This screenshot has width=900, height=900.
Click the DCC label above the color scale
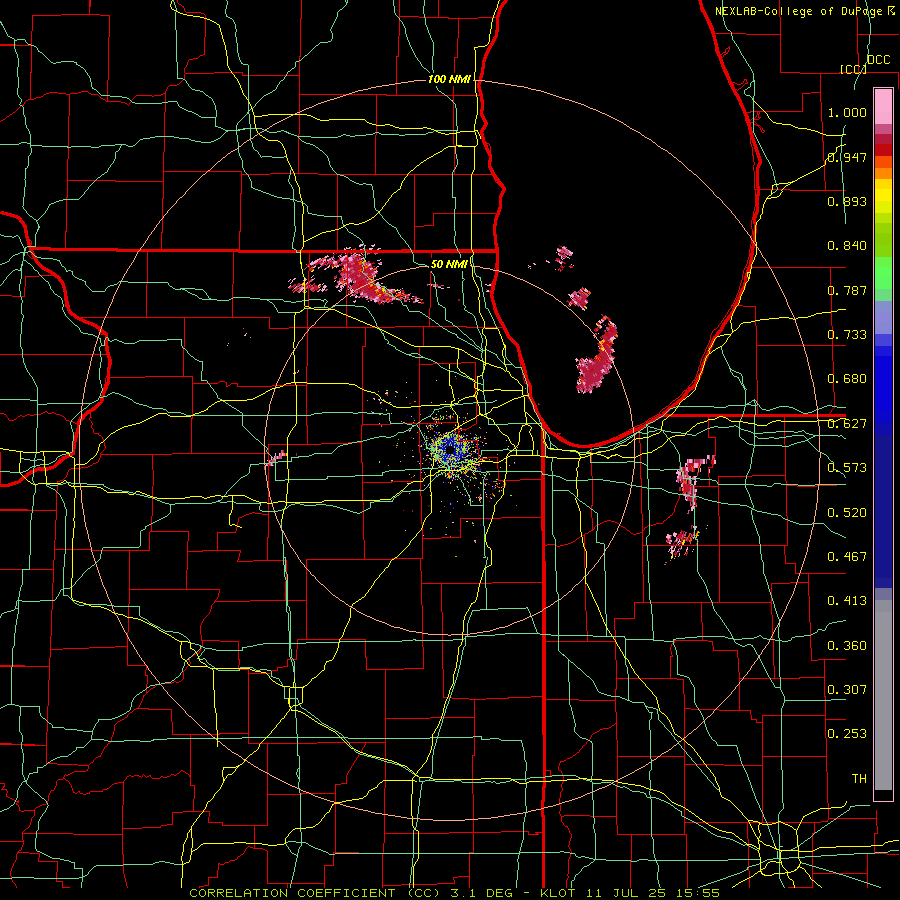pos(878,60)
